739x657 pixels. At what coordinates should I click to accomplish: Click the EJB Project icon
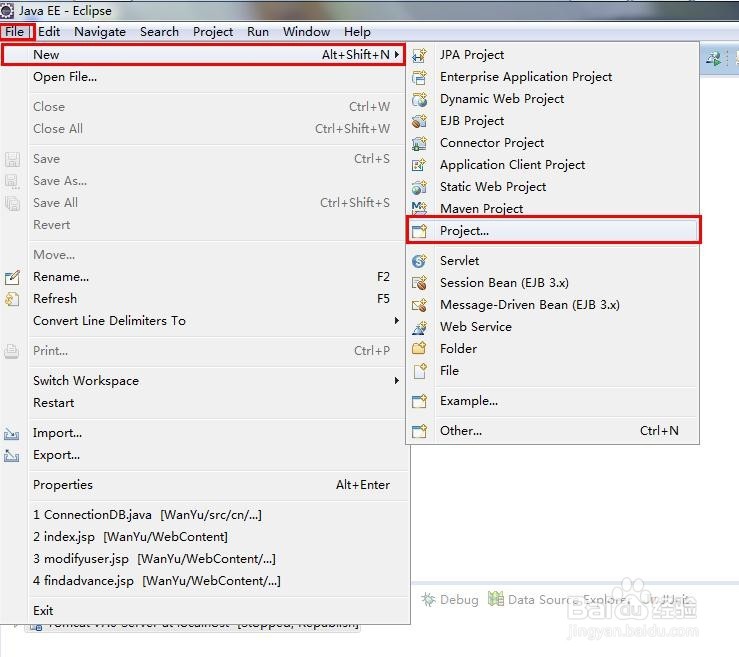tap(419, 121)
